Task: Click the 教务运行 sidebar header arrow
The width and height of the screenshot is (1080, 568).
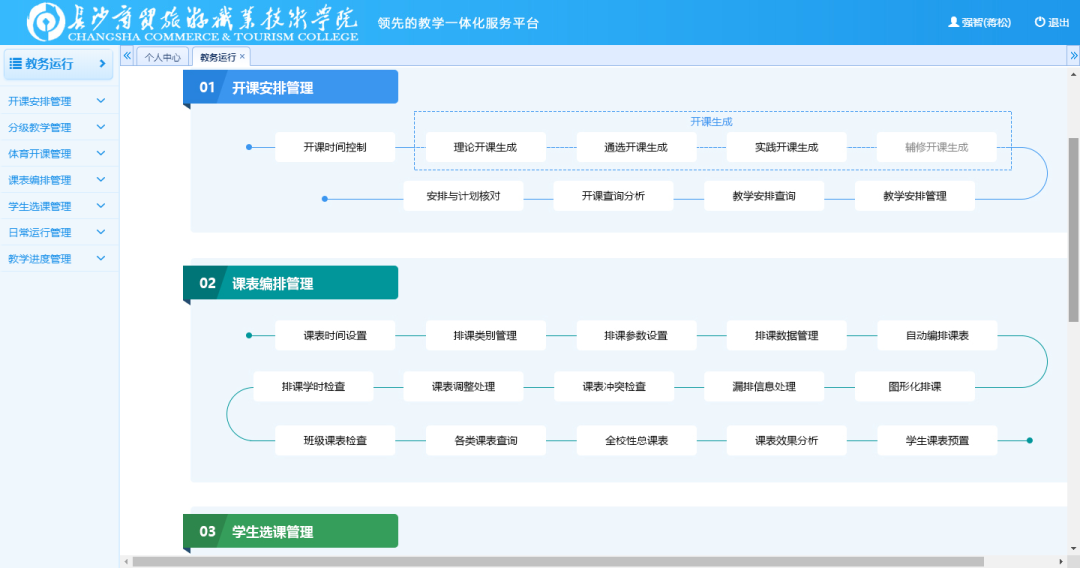Action: (102, 64)
